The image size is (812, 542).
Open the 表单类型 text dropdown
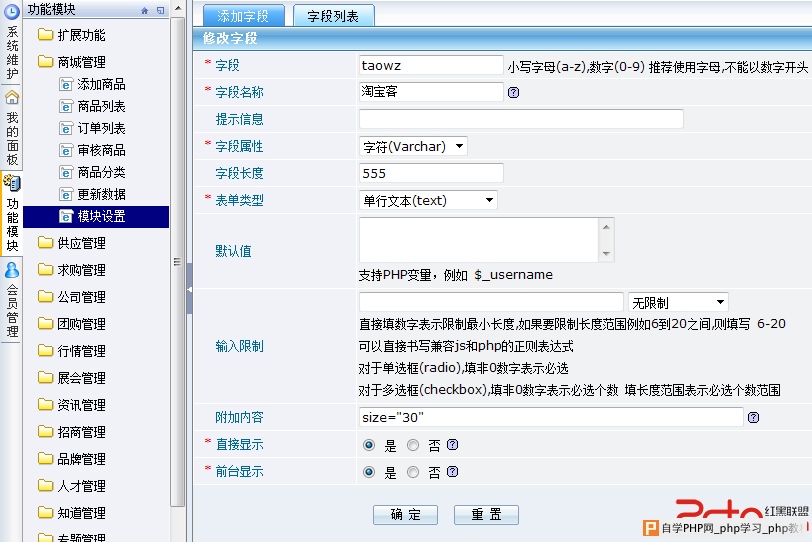coord(428,200)
